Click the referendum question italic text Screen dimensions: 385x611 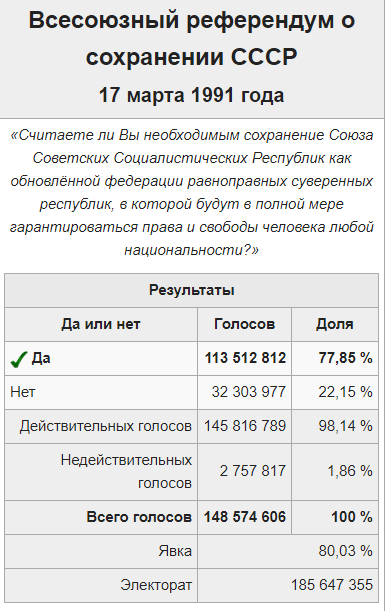point(192,192)
